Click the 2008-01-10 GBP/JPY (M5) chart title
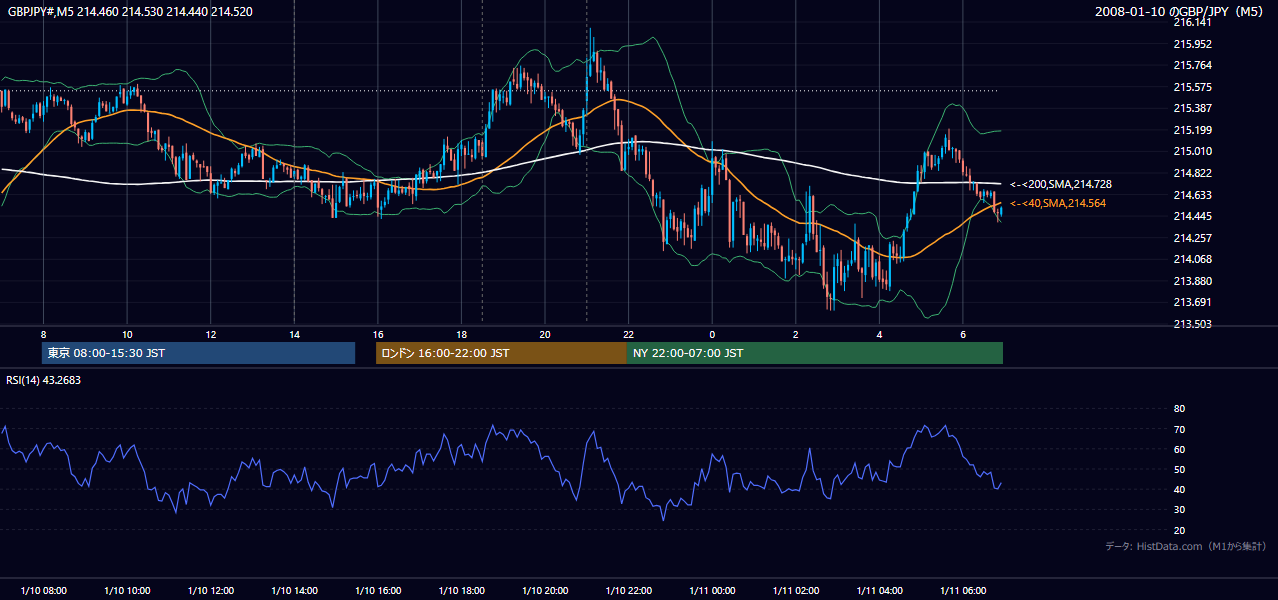 [x=1181, y=11]
